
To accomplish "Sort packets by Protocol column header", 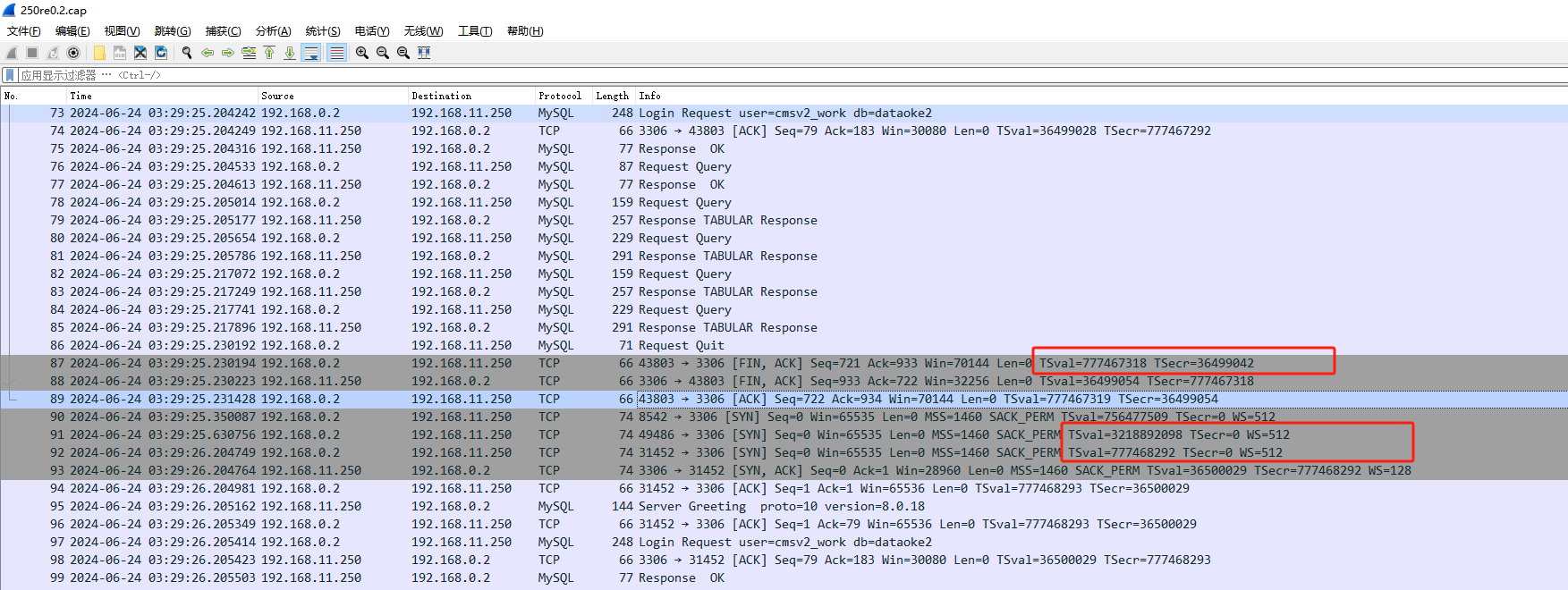I will [x=559, y=96].
